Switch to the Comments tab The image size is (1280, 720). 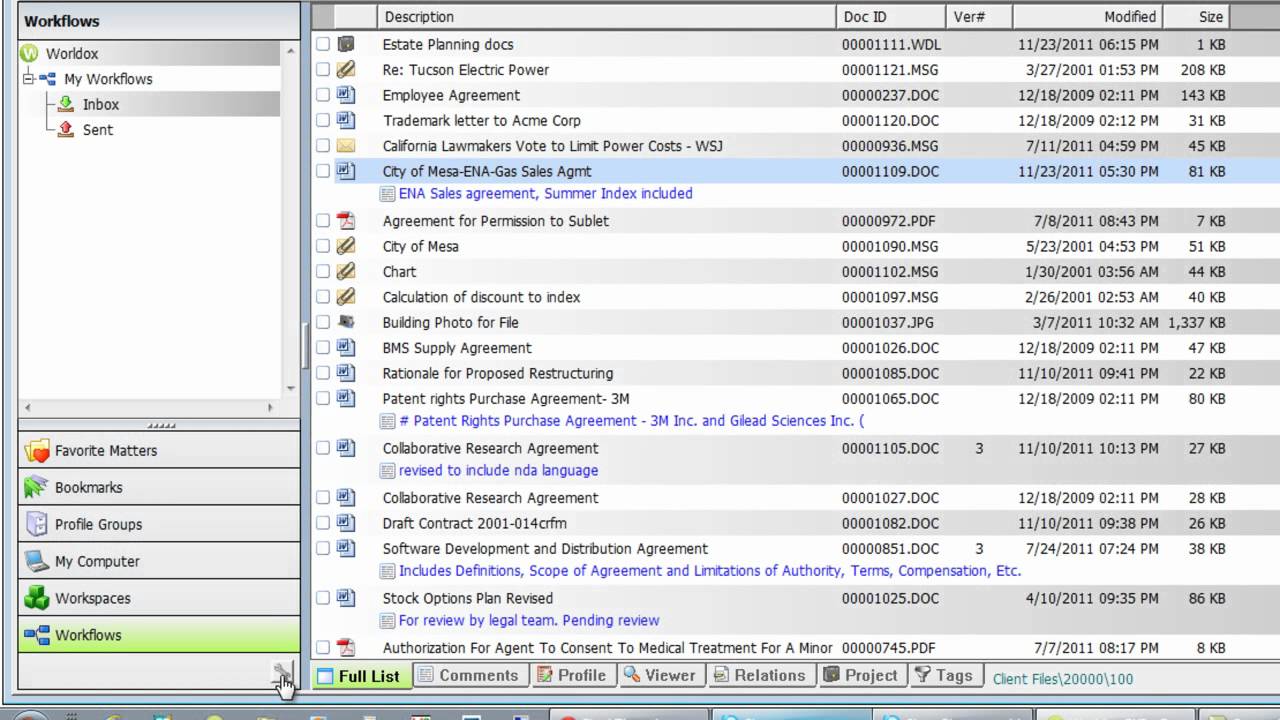pyautogui.click(x=468, y=676)
